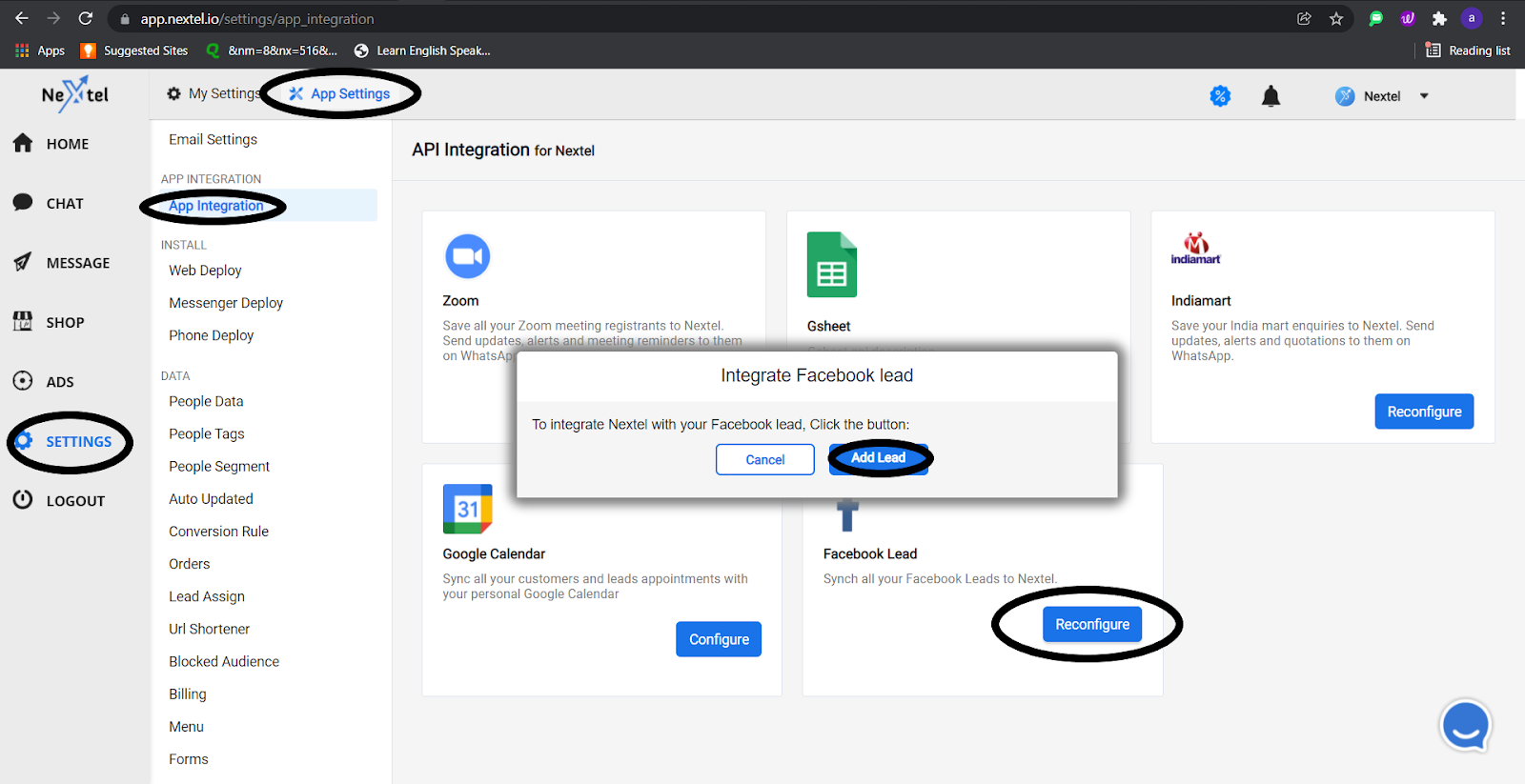
Task: Expand the Nextel account dropdown arrow
Action: [x=1424, y=96]
